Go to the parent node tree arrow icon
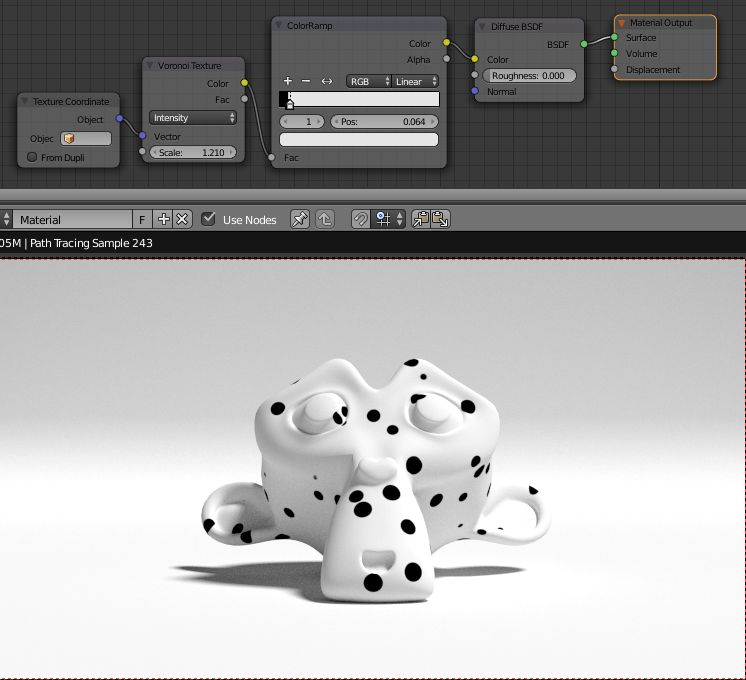Screen dimensions: 746x680 (325, 219)
